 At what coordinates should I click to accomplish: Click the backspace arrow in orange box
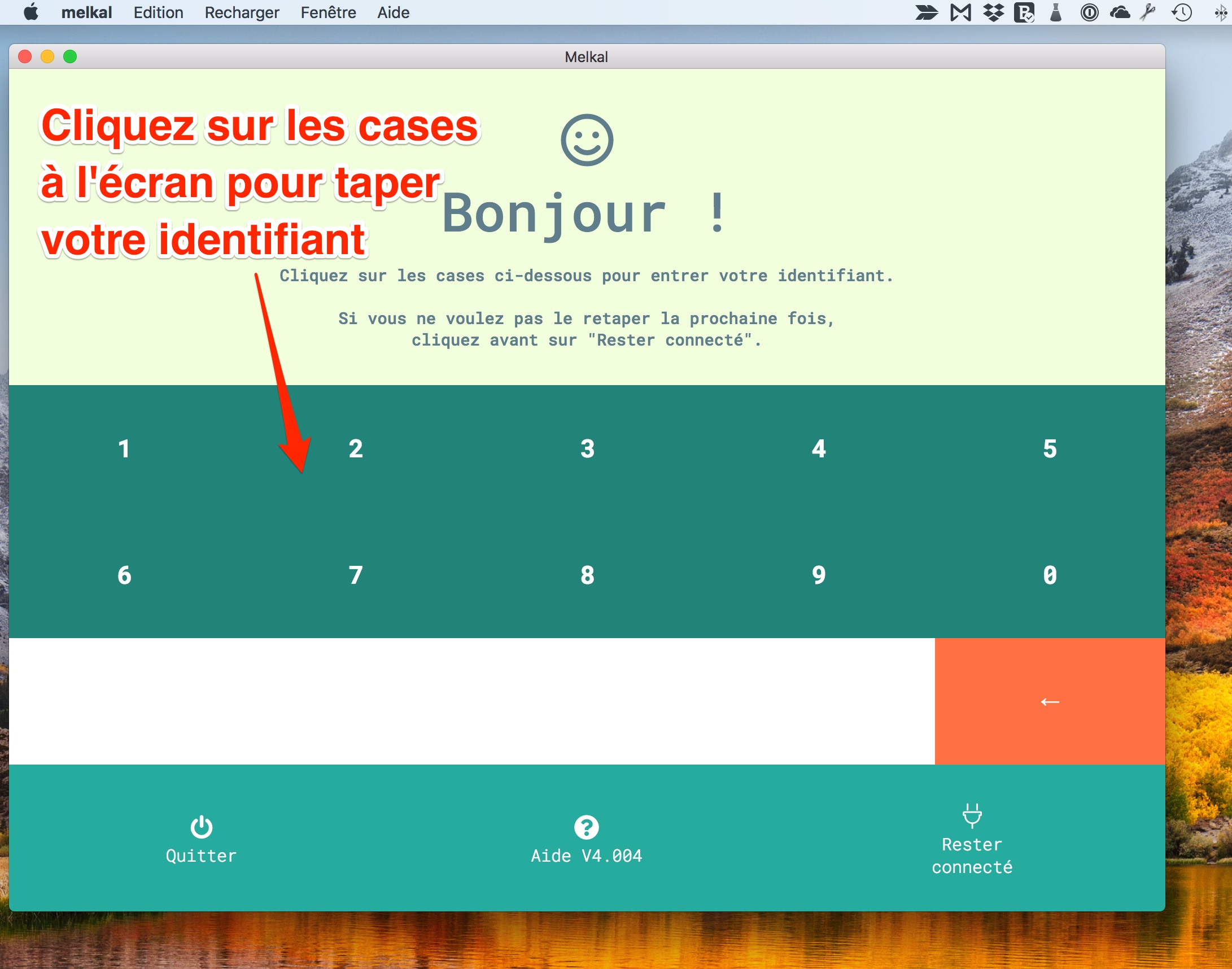(x=1050, y=702)
